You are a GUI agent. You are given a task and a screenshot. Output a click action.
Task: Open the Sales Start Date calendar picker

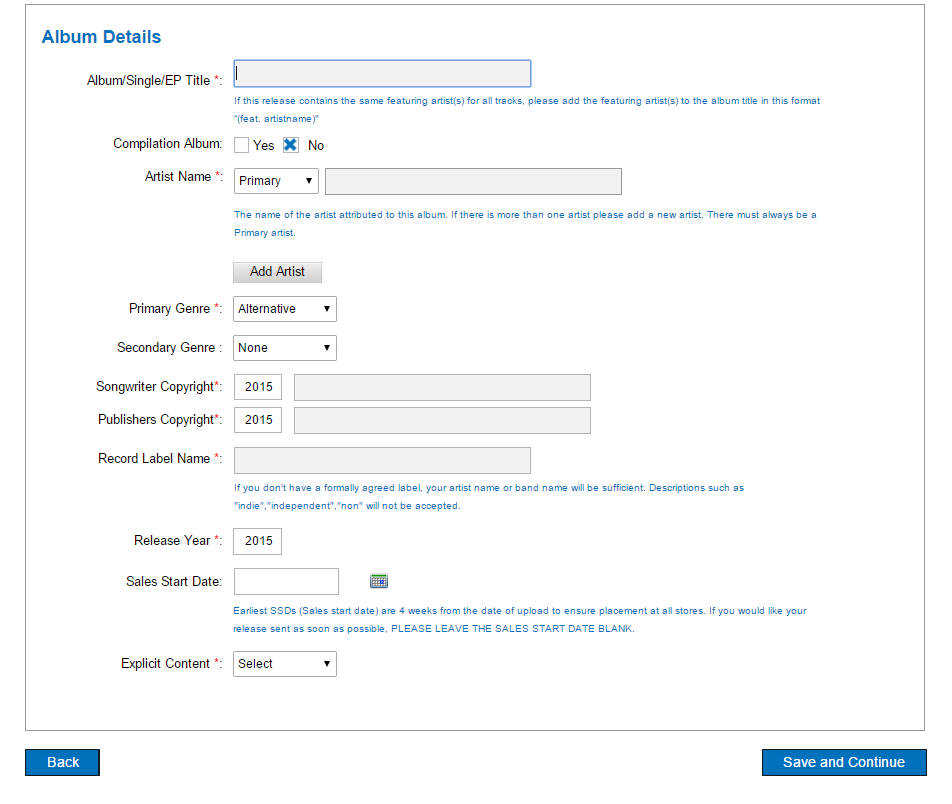click(378, 581)
